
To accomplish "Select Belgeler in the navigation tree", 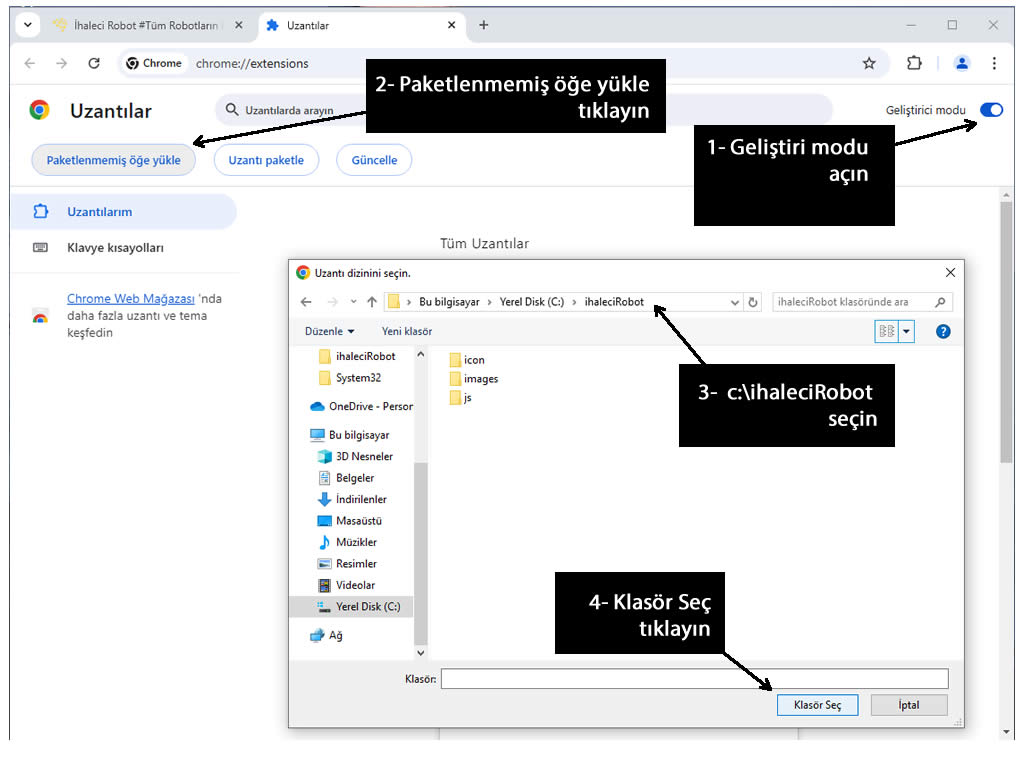I will 346,478.
